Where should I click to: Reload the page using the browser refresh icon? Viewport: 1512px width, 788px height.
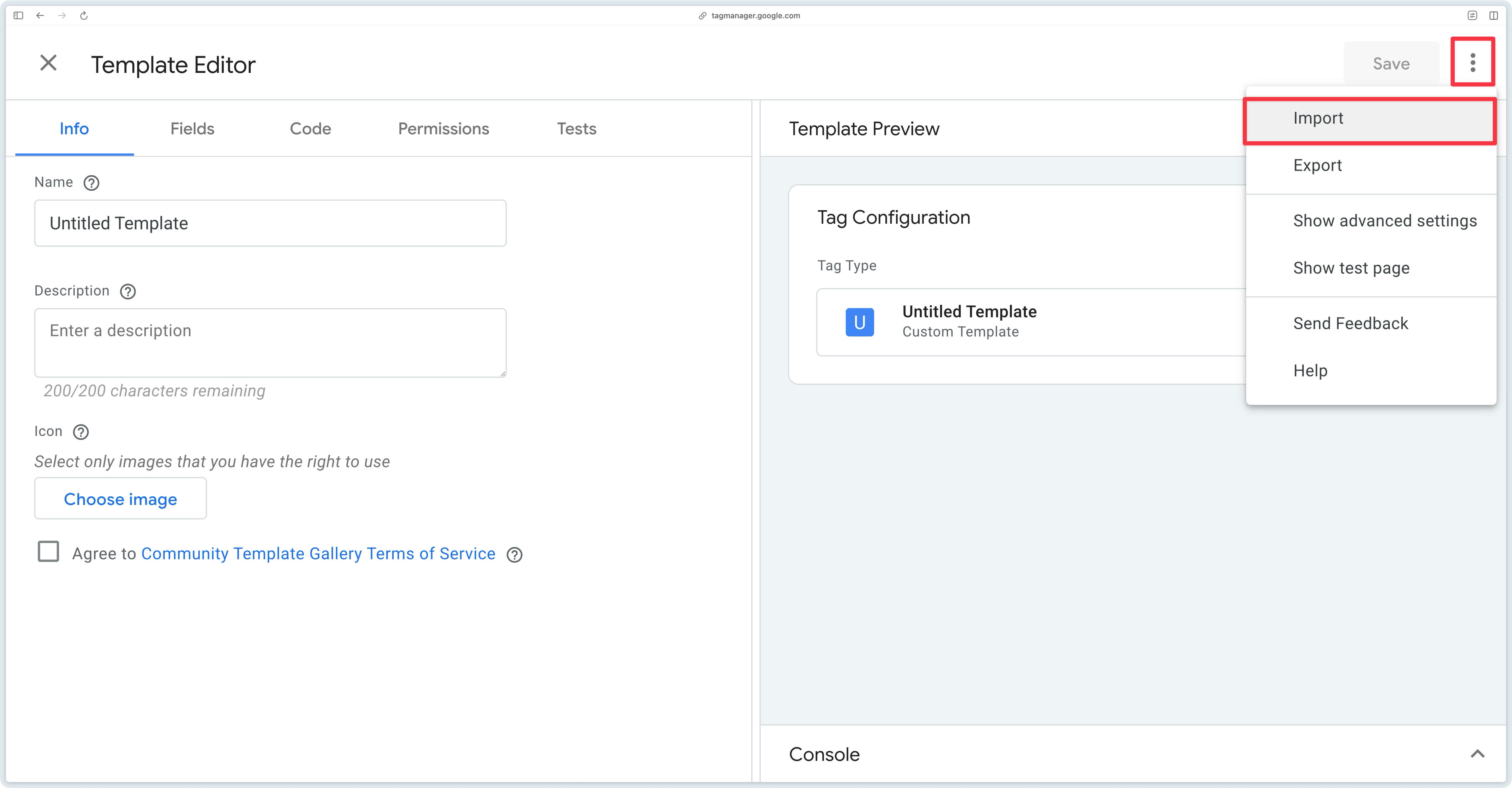pyautogui.click(x=84, y=16)
